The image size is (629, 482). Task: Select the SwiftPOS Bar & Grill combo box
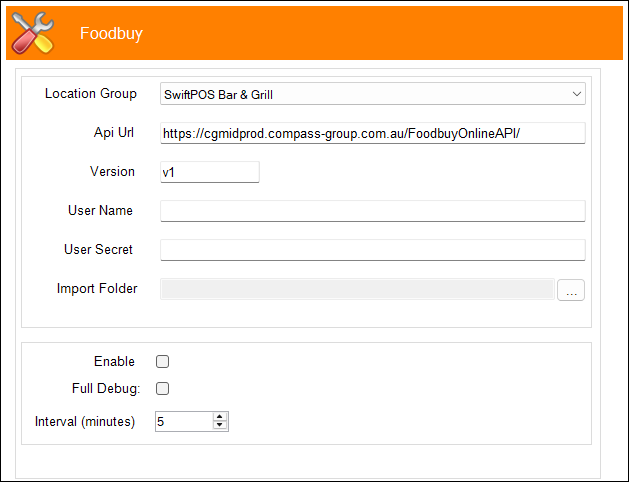point(373,94)
